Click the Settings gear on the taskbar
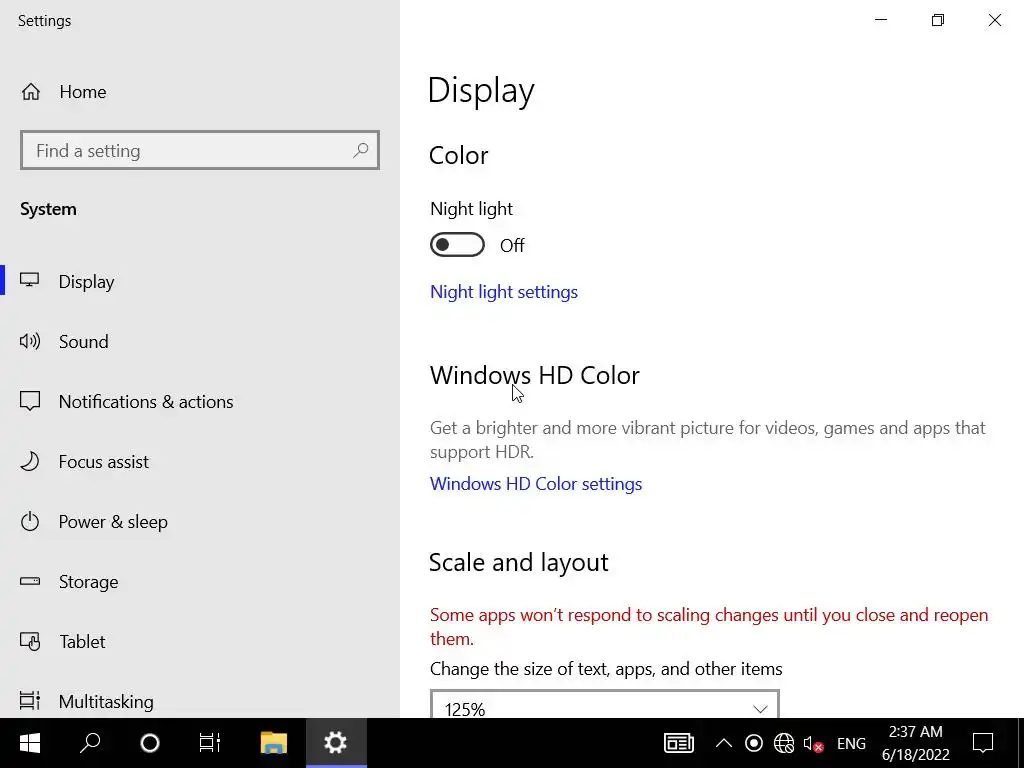The image size is (1024, 768). pos(336,743)
